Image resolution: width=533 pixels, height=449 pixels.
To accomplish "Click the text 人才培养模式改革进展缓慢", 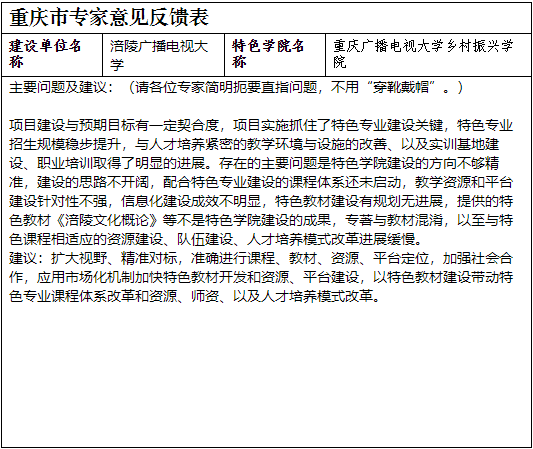I will tap(331, 240).
